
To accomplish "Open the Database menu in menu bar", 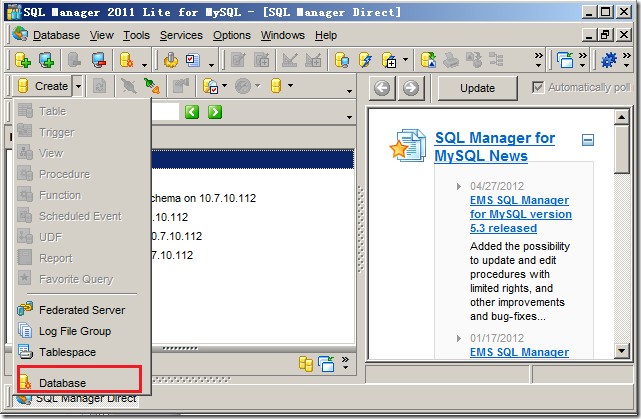I will click(x=56, y=36).
